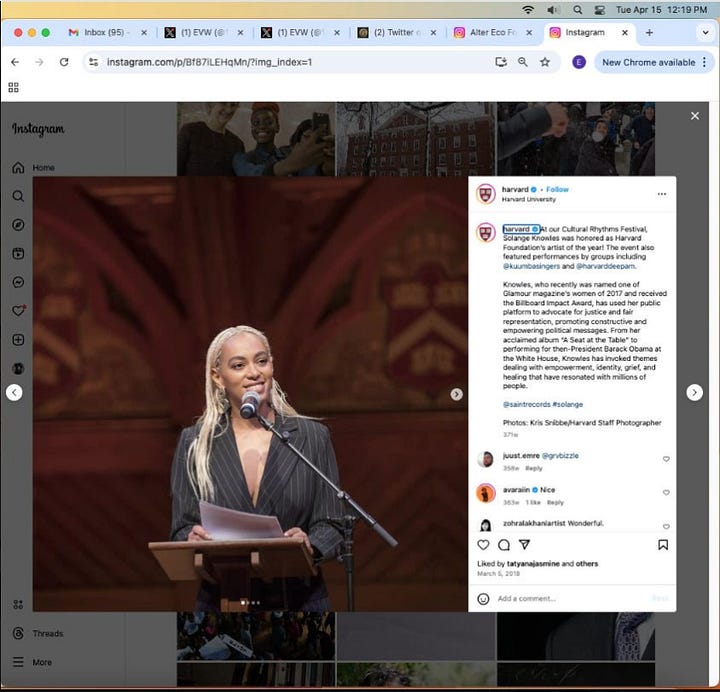Open a new Chrome tab
720x692 pixels.
point(649,33)
